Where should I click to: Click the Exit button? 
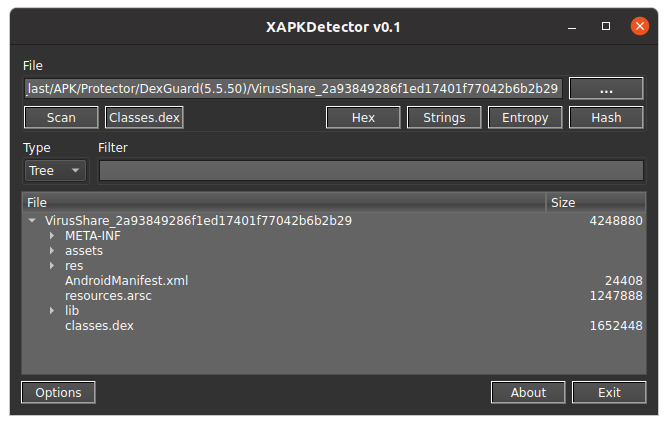pos(609,392)
